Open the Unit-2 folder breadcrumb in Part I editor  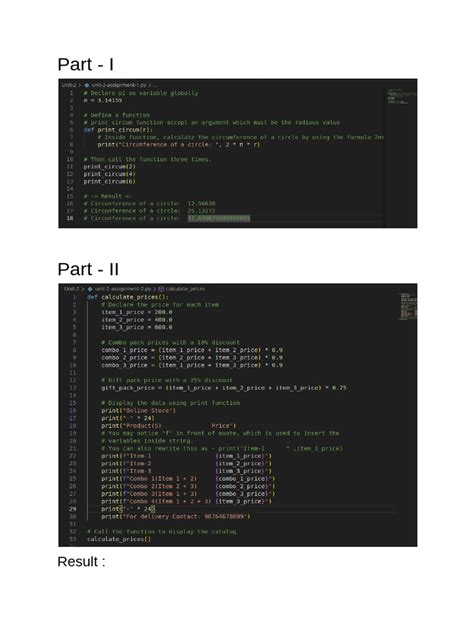coord(69,85)
